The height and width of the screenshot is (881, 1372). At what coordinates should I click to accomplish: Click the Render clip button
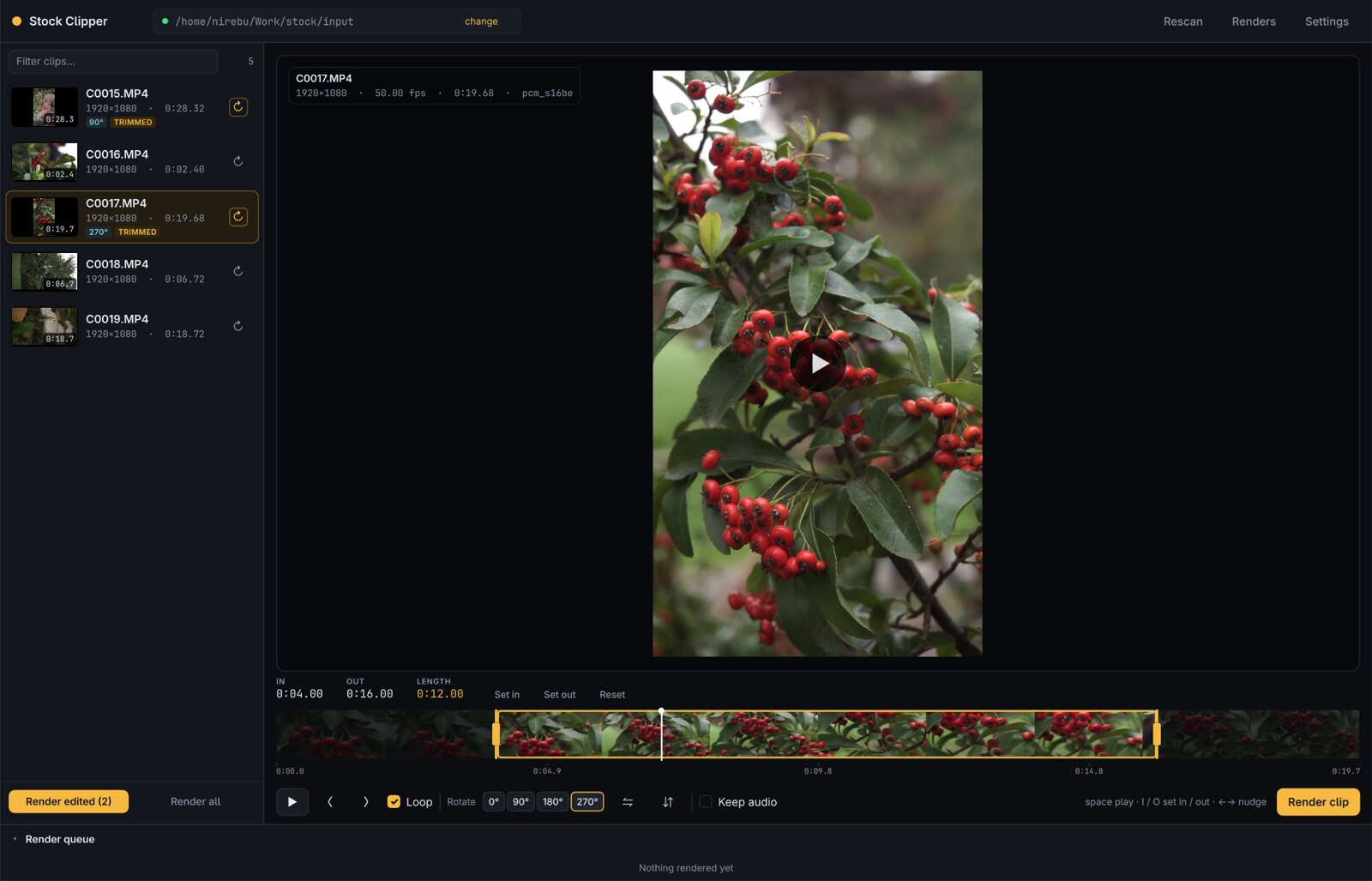[1318, 802]
